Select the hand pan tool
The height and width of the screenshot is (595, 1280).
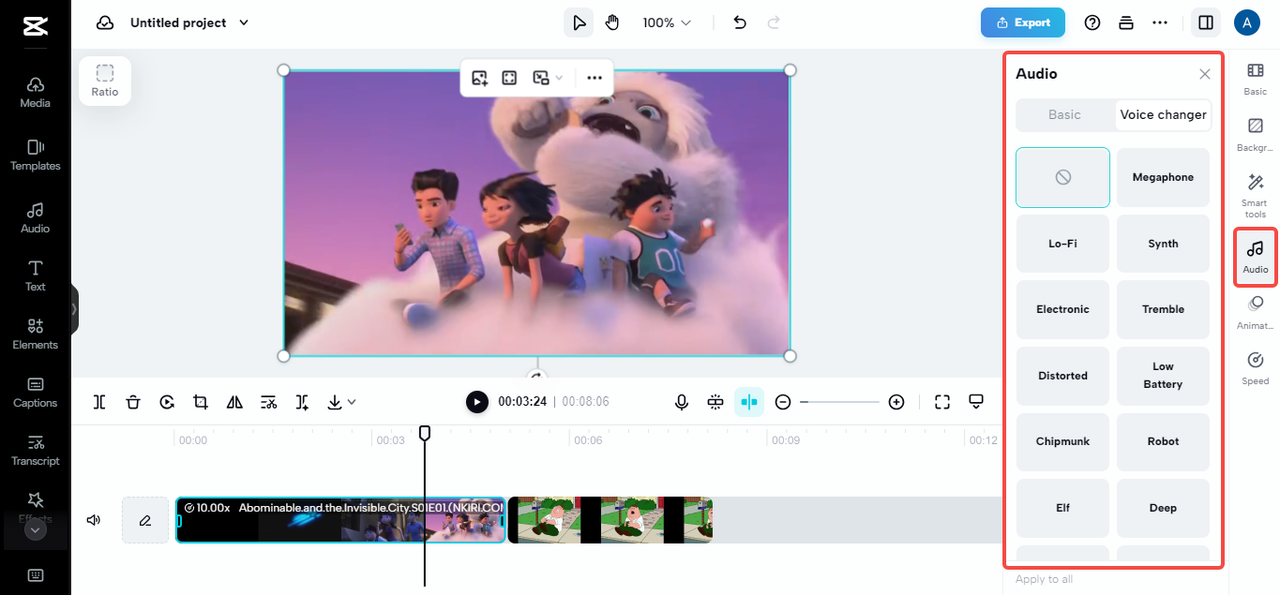click(612, 22)
